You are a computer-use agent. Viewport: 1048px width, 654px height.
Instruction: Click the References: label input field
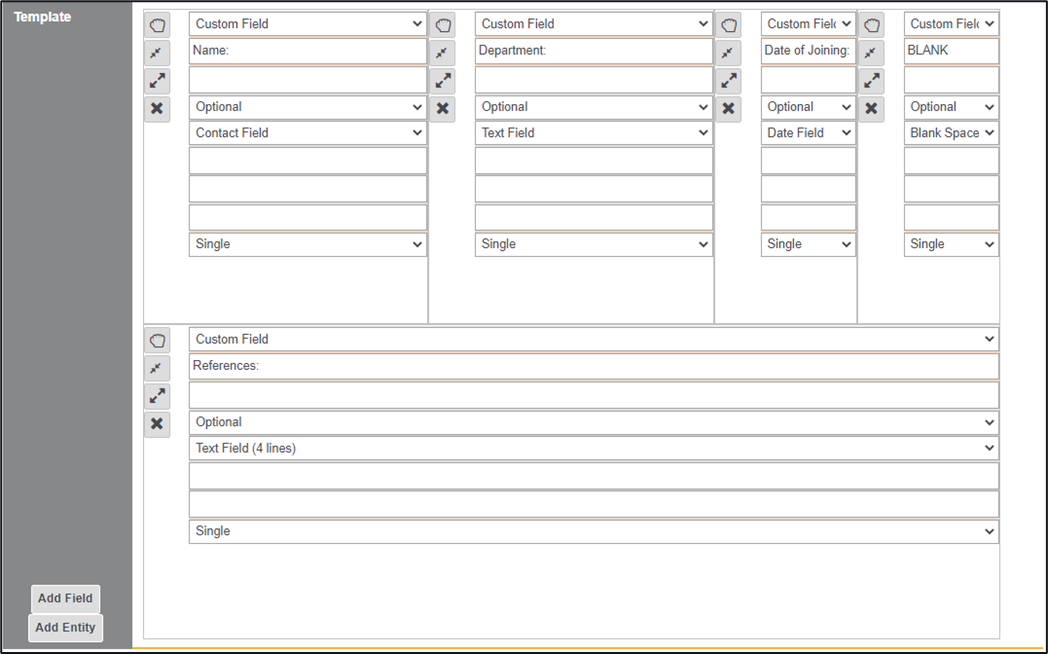593,366
